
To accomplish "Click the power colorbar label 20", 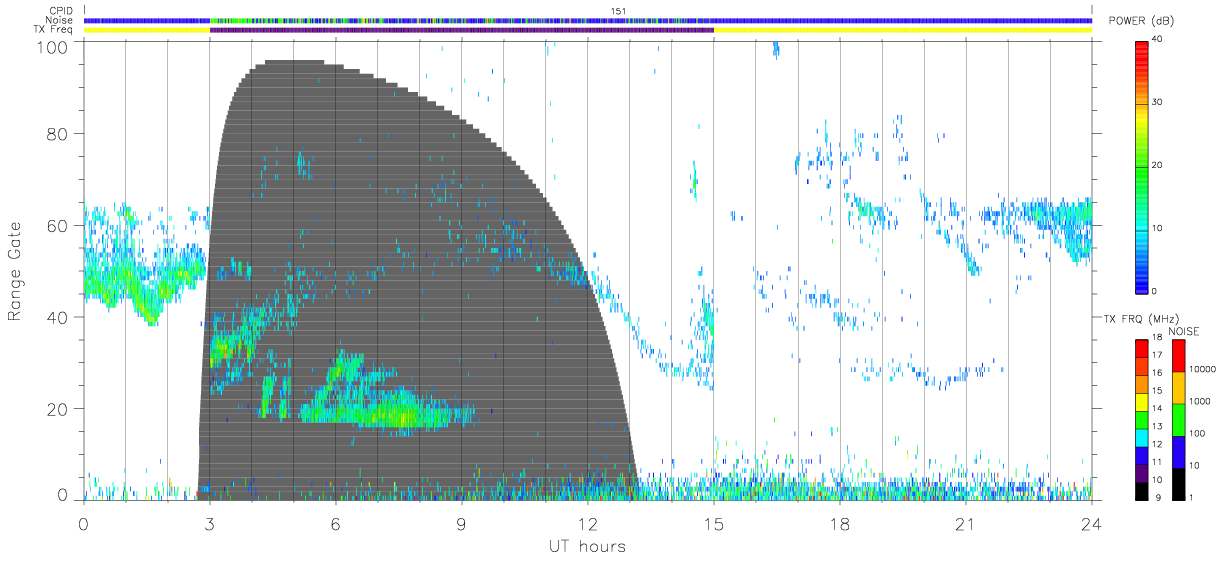I will tap(1158, 165).
